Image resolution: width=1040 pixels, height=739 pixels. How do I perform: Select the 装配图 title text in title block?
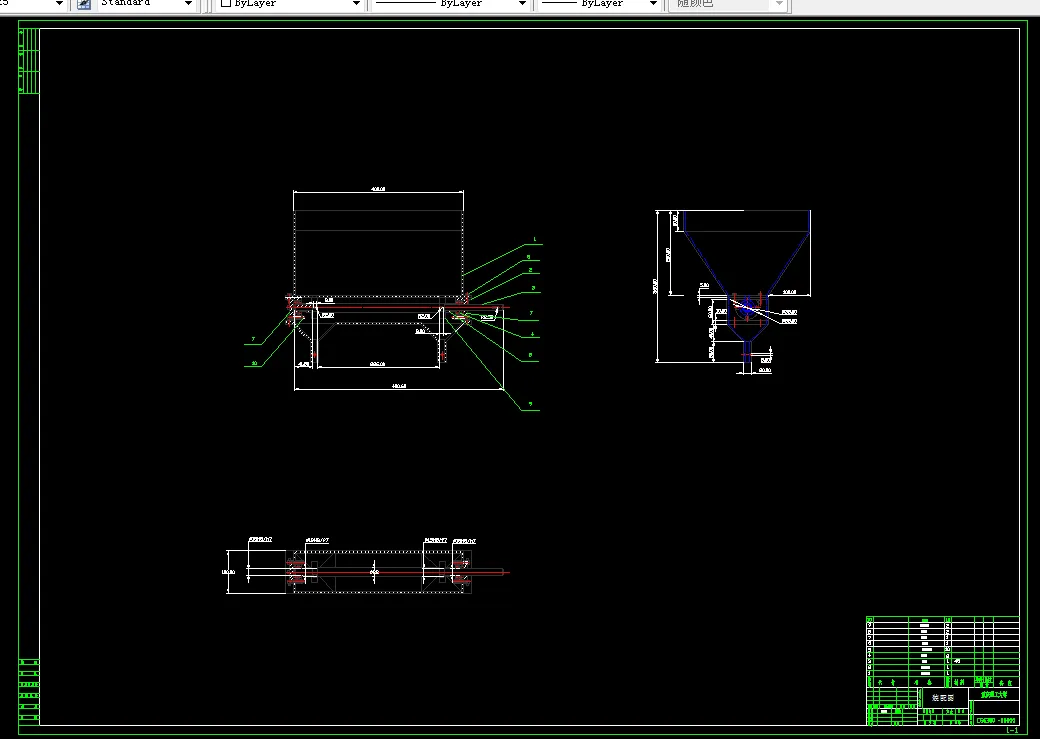point(943,698)
